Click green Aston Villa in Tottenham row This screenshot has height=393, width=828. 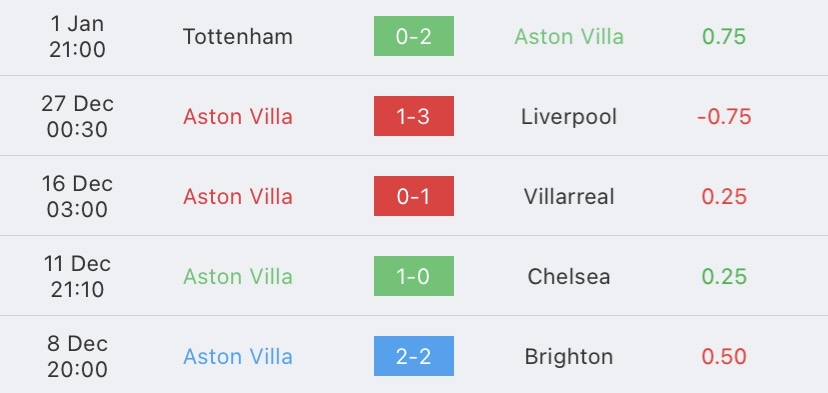569,36
